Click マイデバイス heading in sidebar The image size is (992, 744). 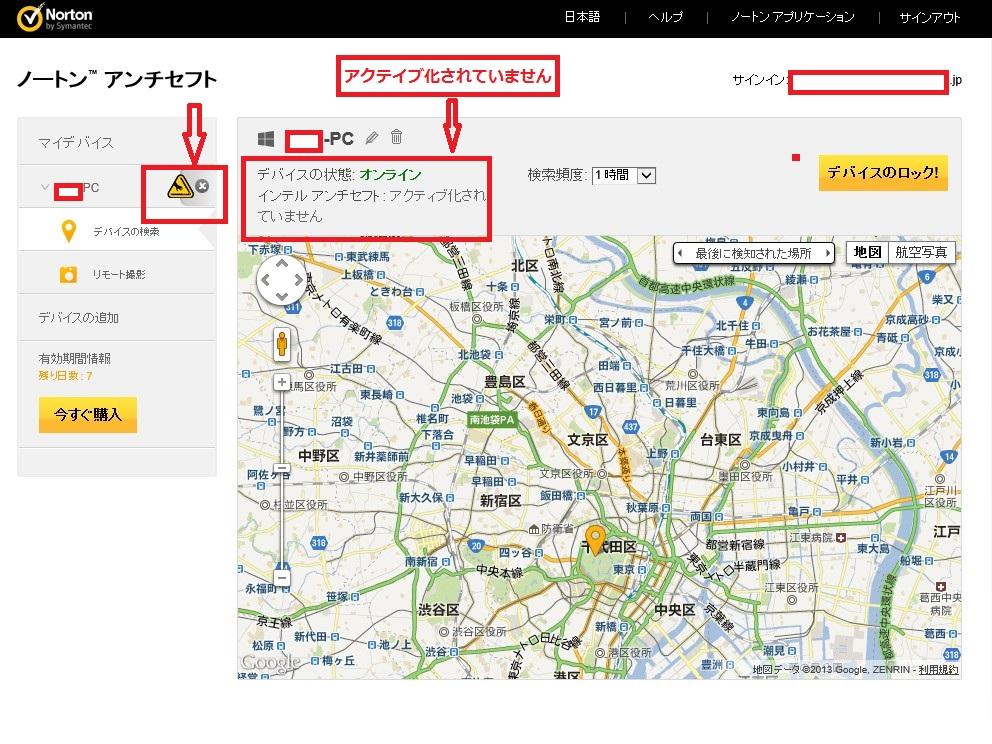(76, 142)
